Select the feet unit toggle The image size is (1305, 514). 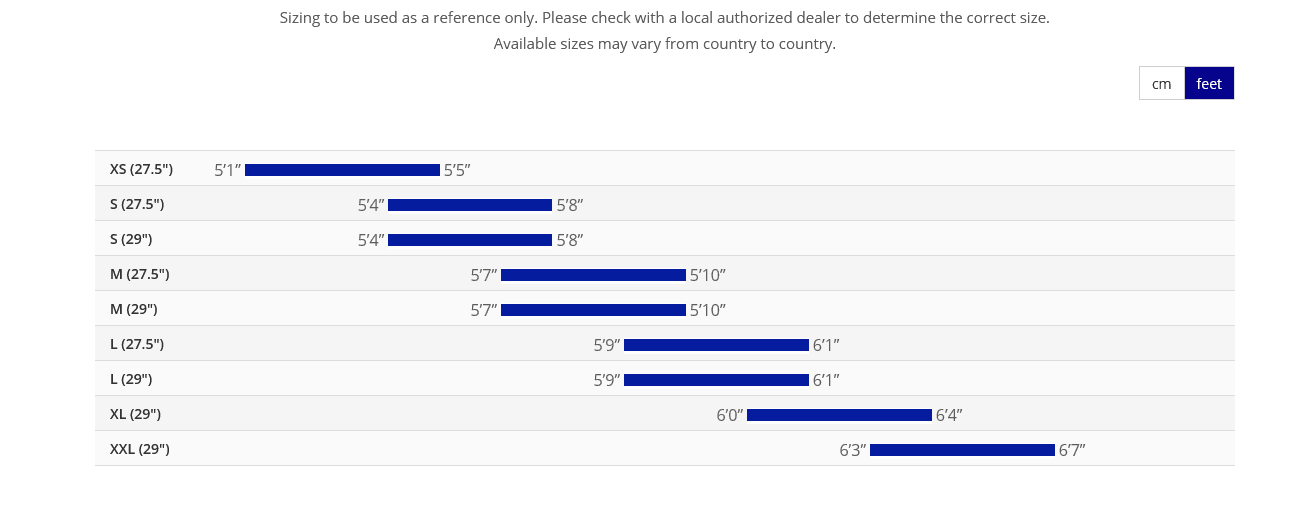click(x=1209, y=83)
